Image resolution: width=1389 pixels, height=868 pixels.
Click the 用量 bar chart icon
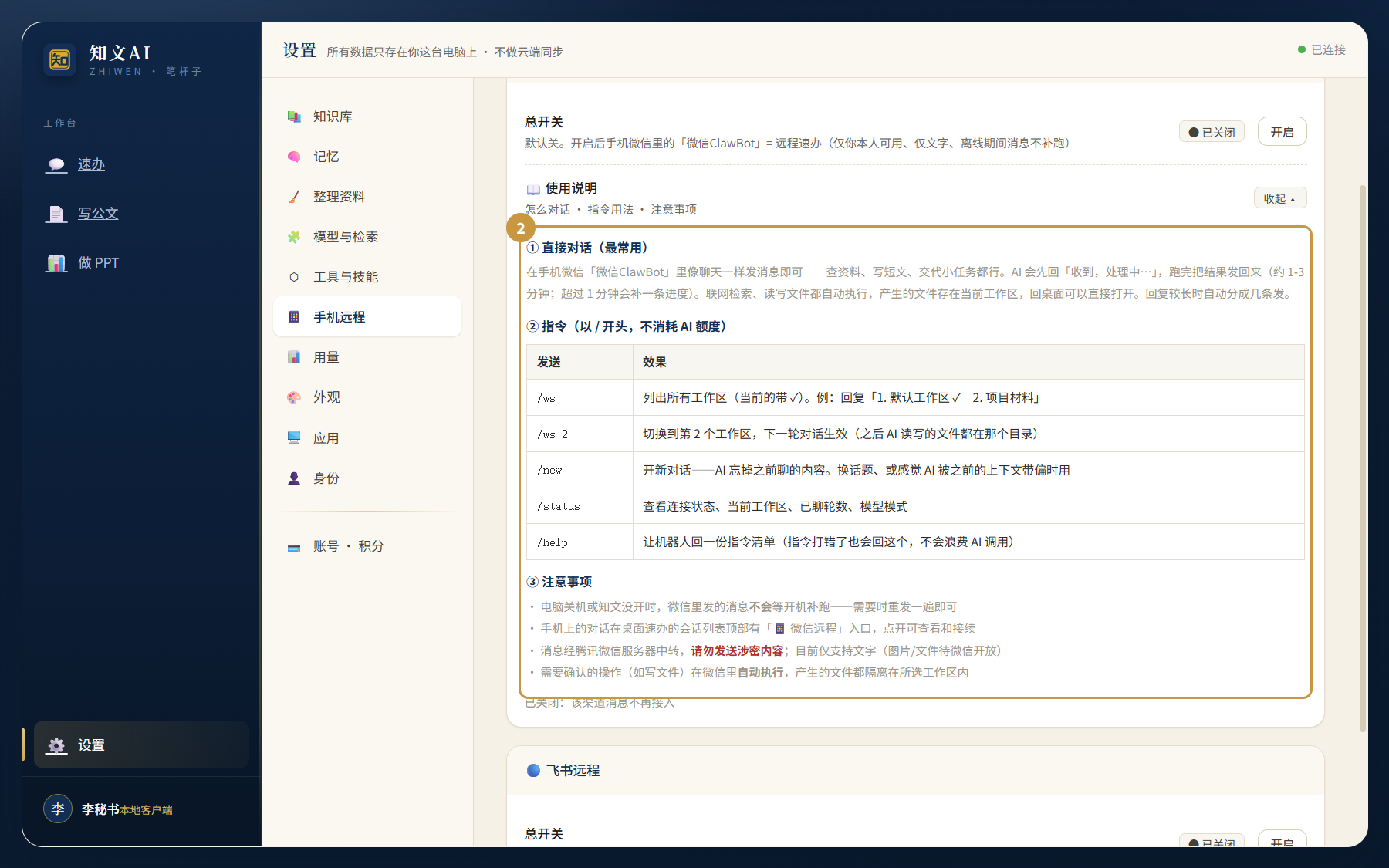point(294,357)
